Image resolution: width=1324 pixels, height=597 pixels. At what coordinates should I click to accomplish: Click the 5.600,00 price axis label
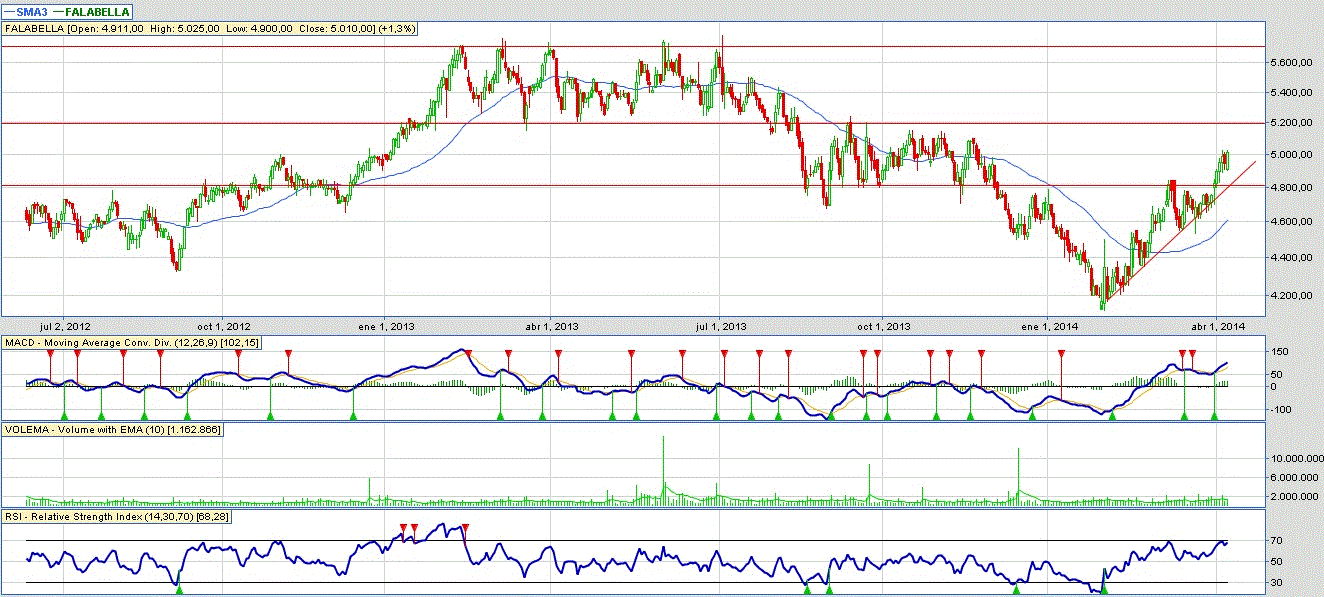click(x=1289, y=62)
